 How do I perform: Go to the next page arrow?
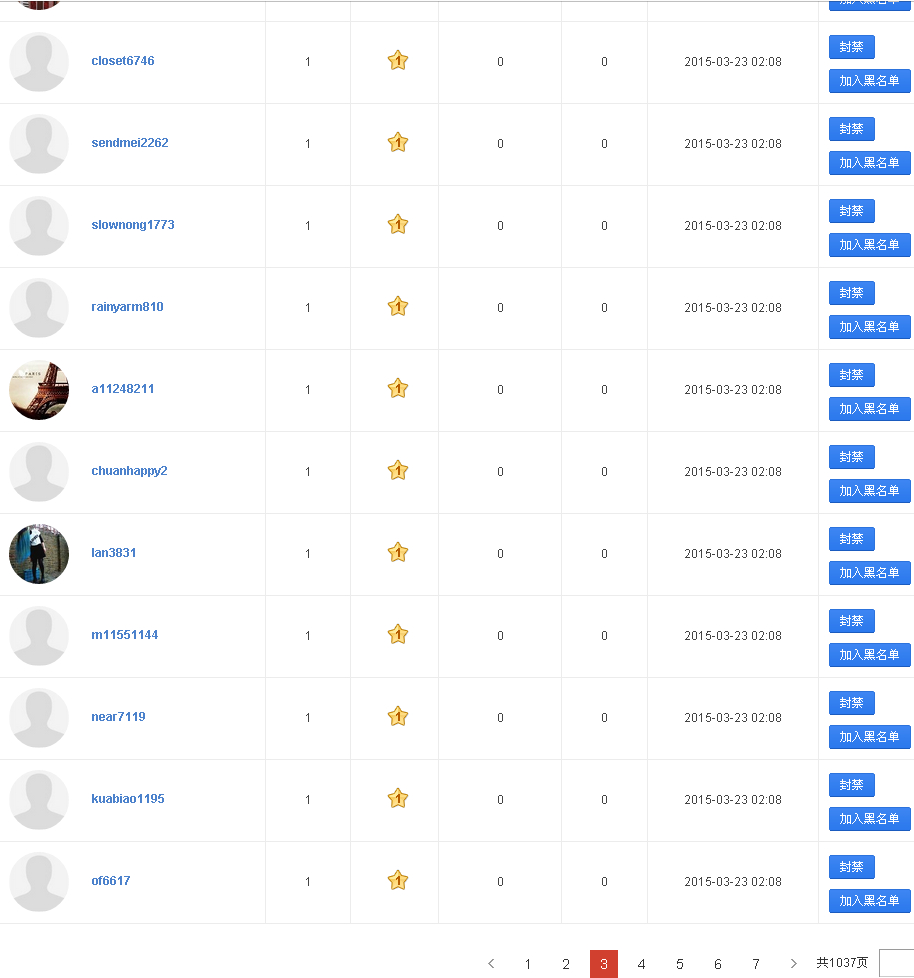(x=794, y=964)
